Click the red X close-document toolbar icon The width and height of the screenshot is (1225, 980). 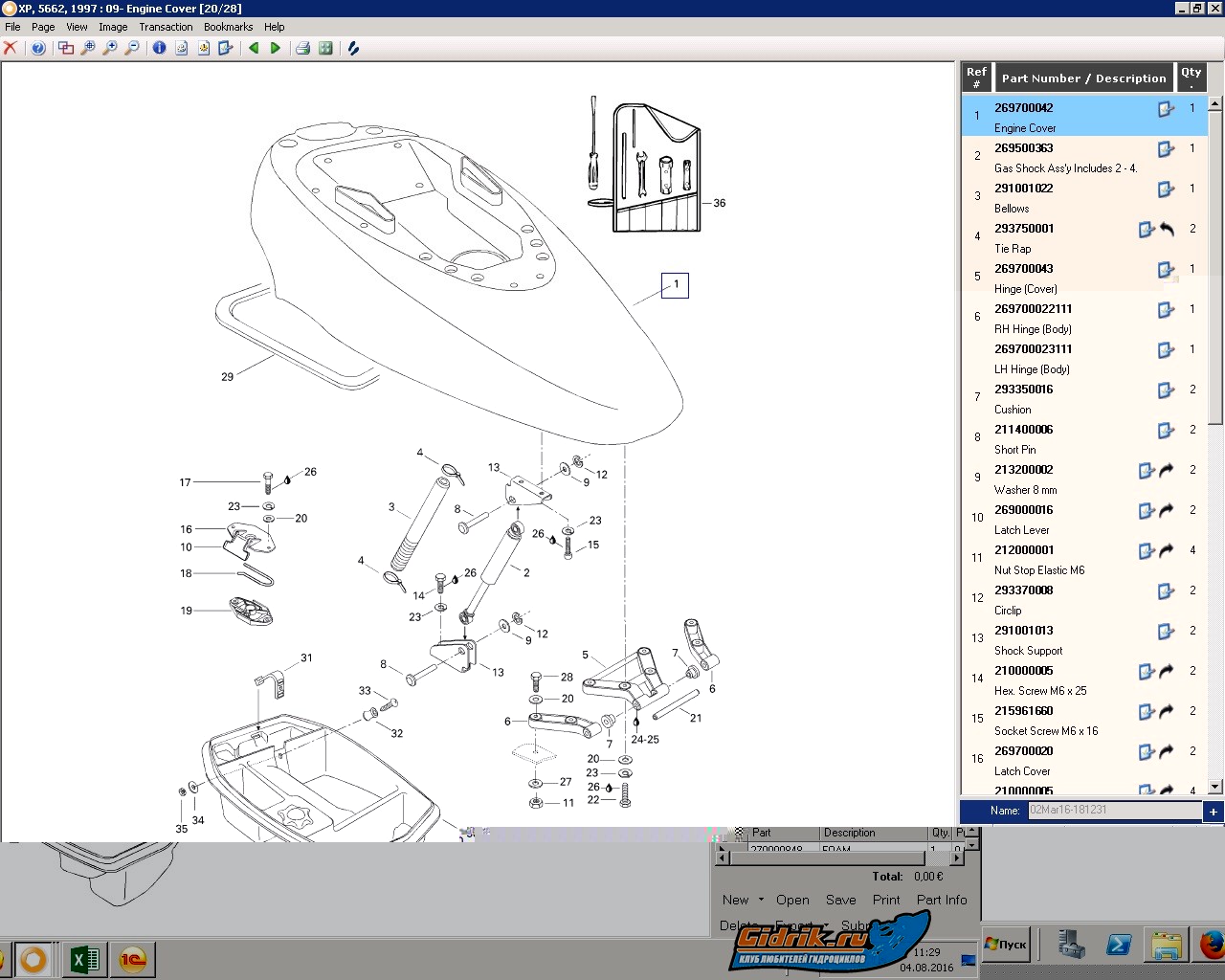tap(11, 48)
